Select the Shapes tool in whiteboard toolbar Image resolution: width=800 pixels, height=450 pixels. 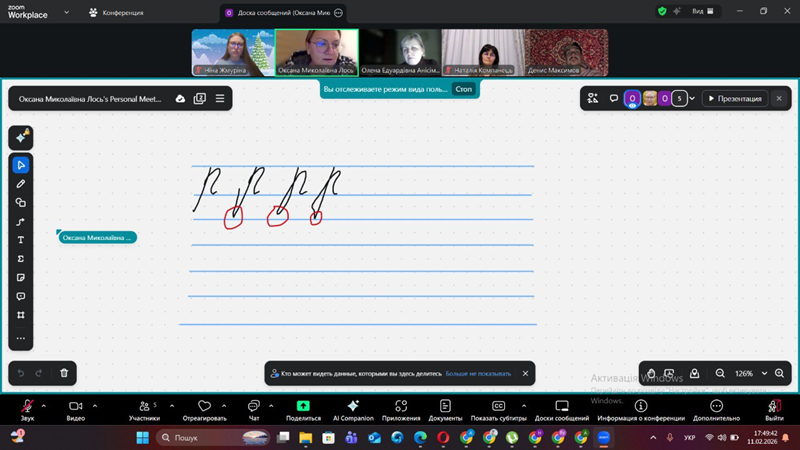[x=21, y=203]
